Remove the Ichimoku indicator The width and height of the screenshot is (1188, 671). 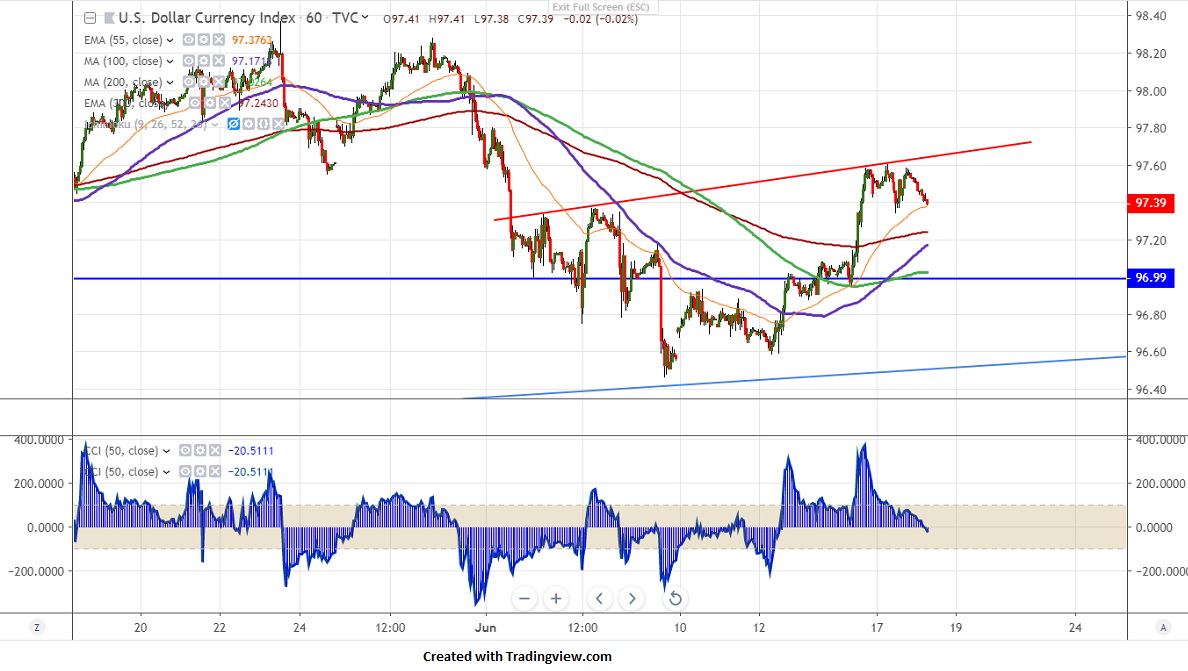277,124
